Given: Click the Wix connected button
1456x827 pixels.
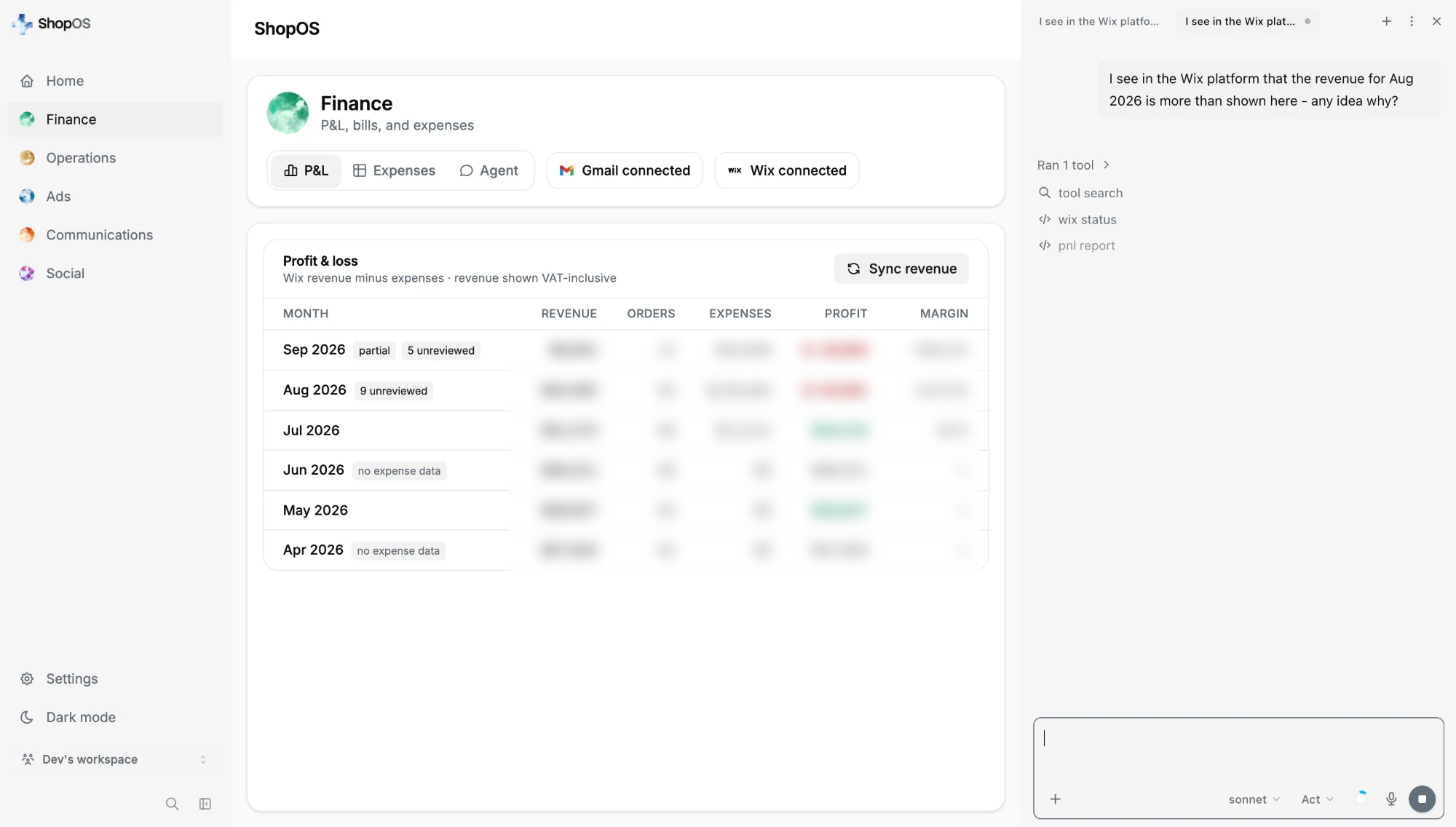Looking at the screenshot, I should 787,170.
